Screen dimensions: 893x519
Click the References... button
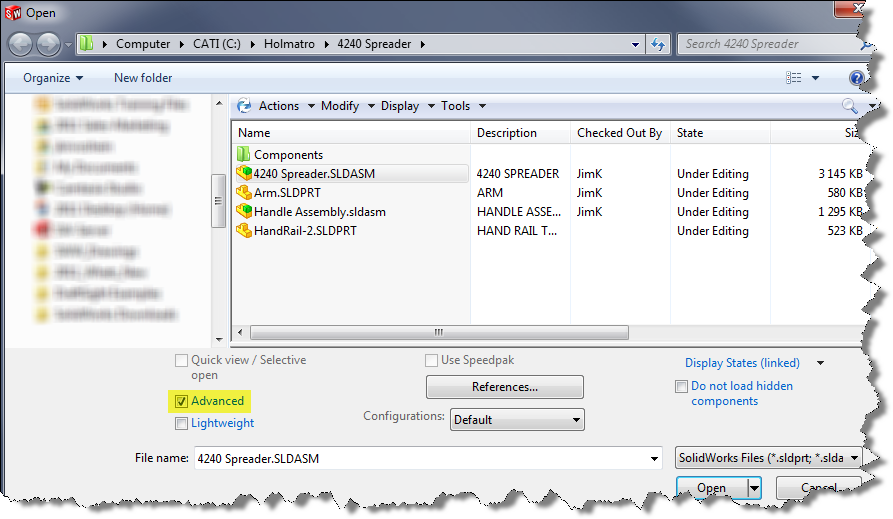[x=504, y=387]
